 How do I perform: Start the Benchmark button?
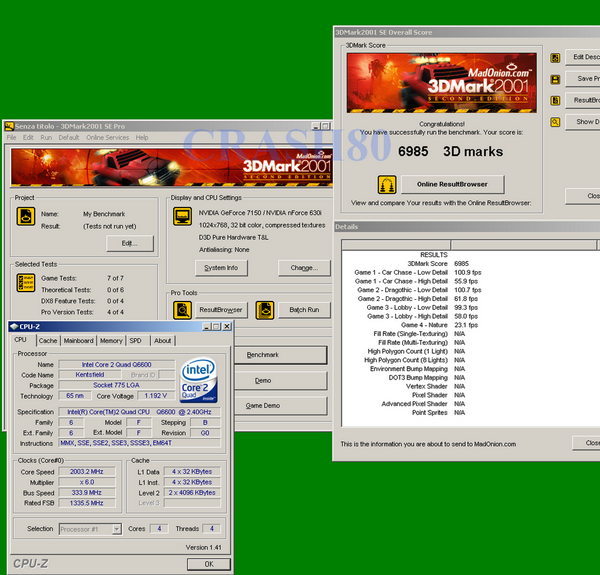point(281,355)
